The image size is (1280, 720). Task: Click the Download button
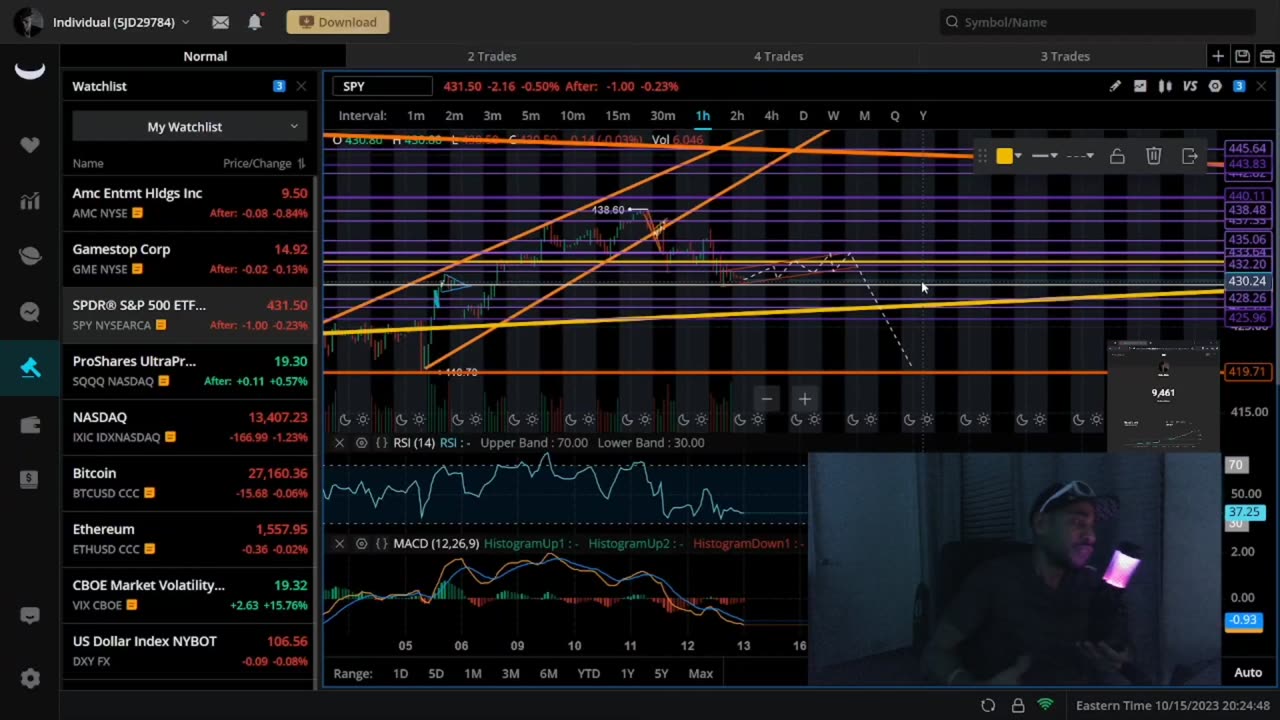(338, 22)
